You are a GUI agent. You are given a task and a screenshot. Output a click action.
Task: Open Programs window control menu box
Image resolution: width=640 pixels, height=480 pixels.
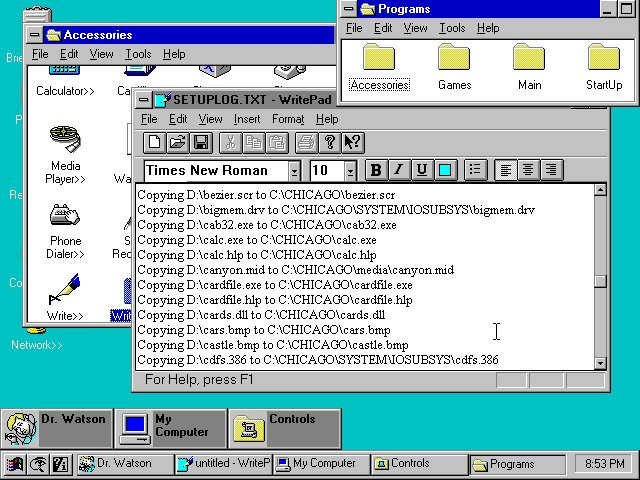click(349, 9)
